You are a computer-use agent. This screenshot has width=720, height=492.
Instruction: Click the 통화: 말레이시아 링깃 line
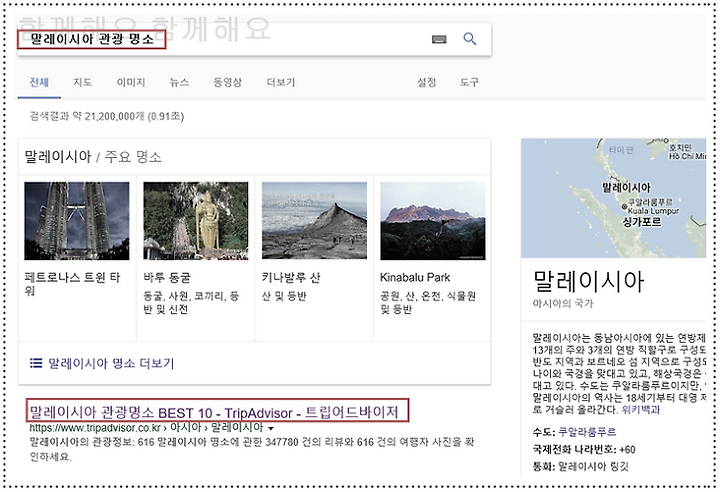(x=581, y=467)
